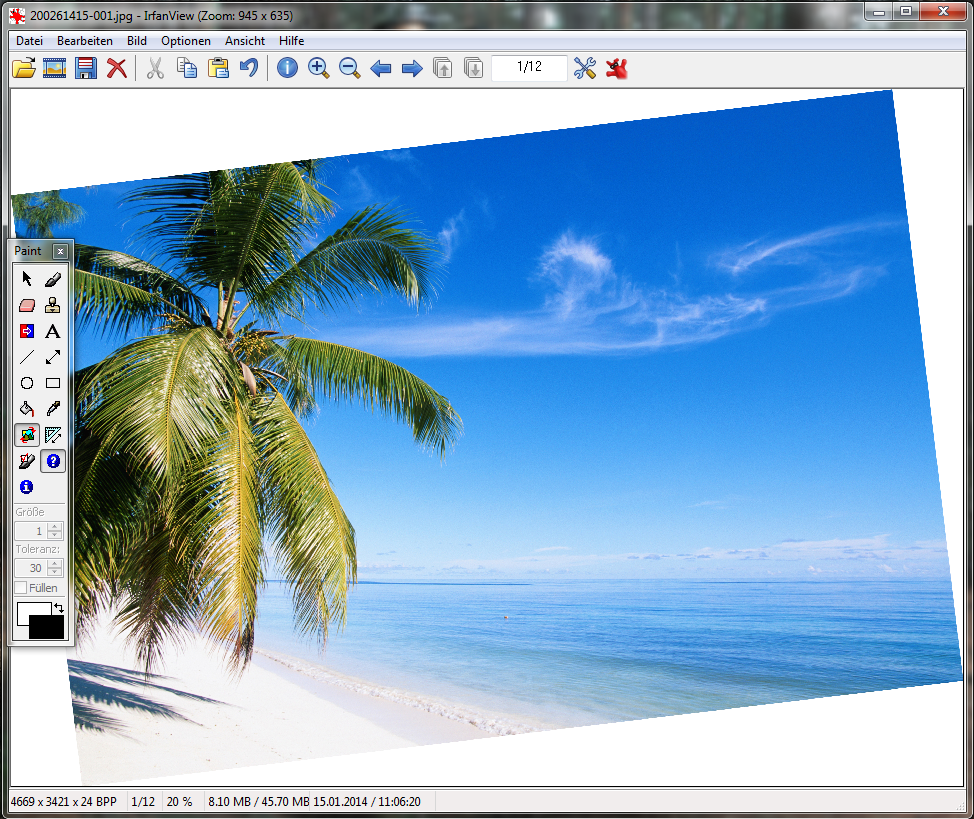
Task: Zoom in with the plus magnifier
Action: point(319,68)
